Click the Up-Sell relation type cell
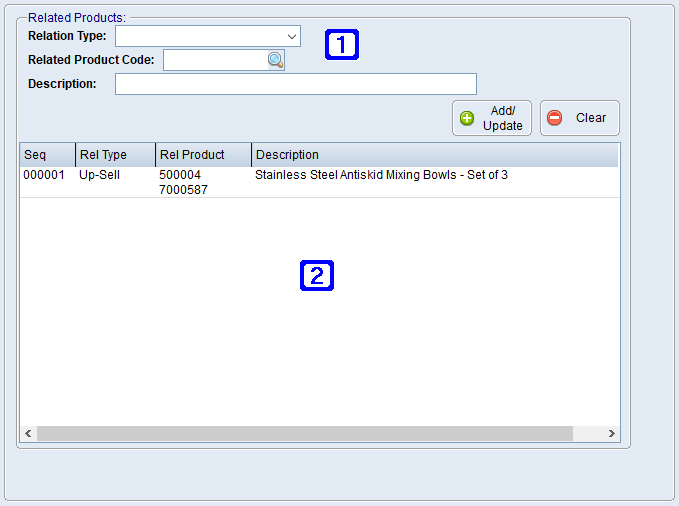 click(x=99, y=175)
